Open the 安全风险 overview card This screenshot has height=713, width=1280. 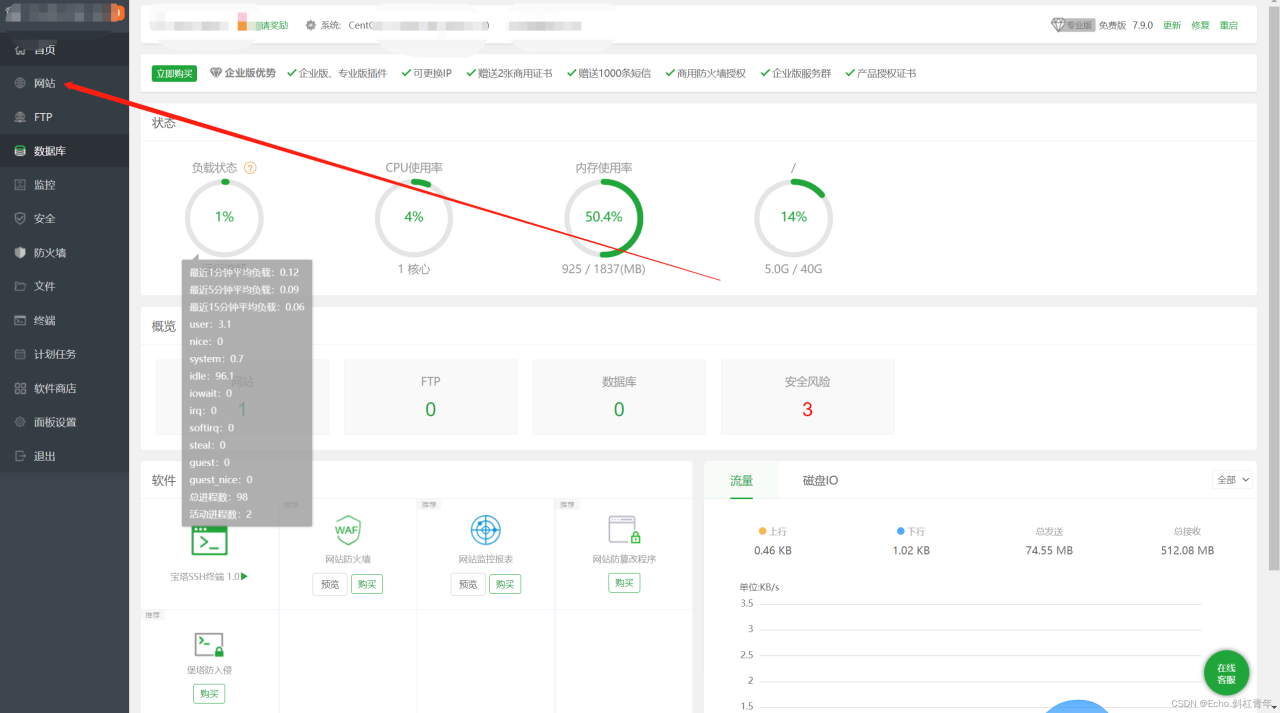coord(807,397)
